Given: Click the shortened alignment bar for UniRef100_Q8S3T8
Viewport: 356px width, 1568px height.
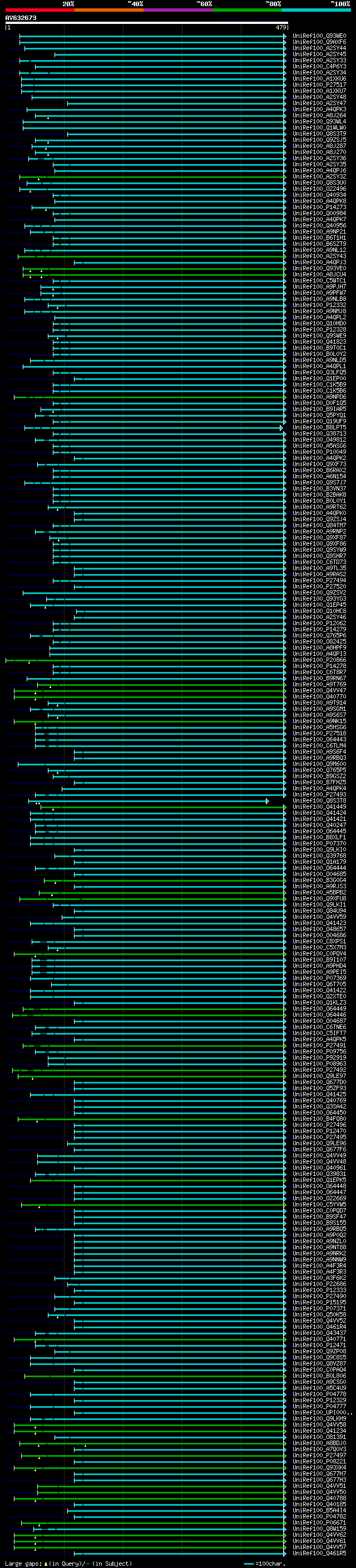Looking at the screenshot, I should tap(149, 802).
